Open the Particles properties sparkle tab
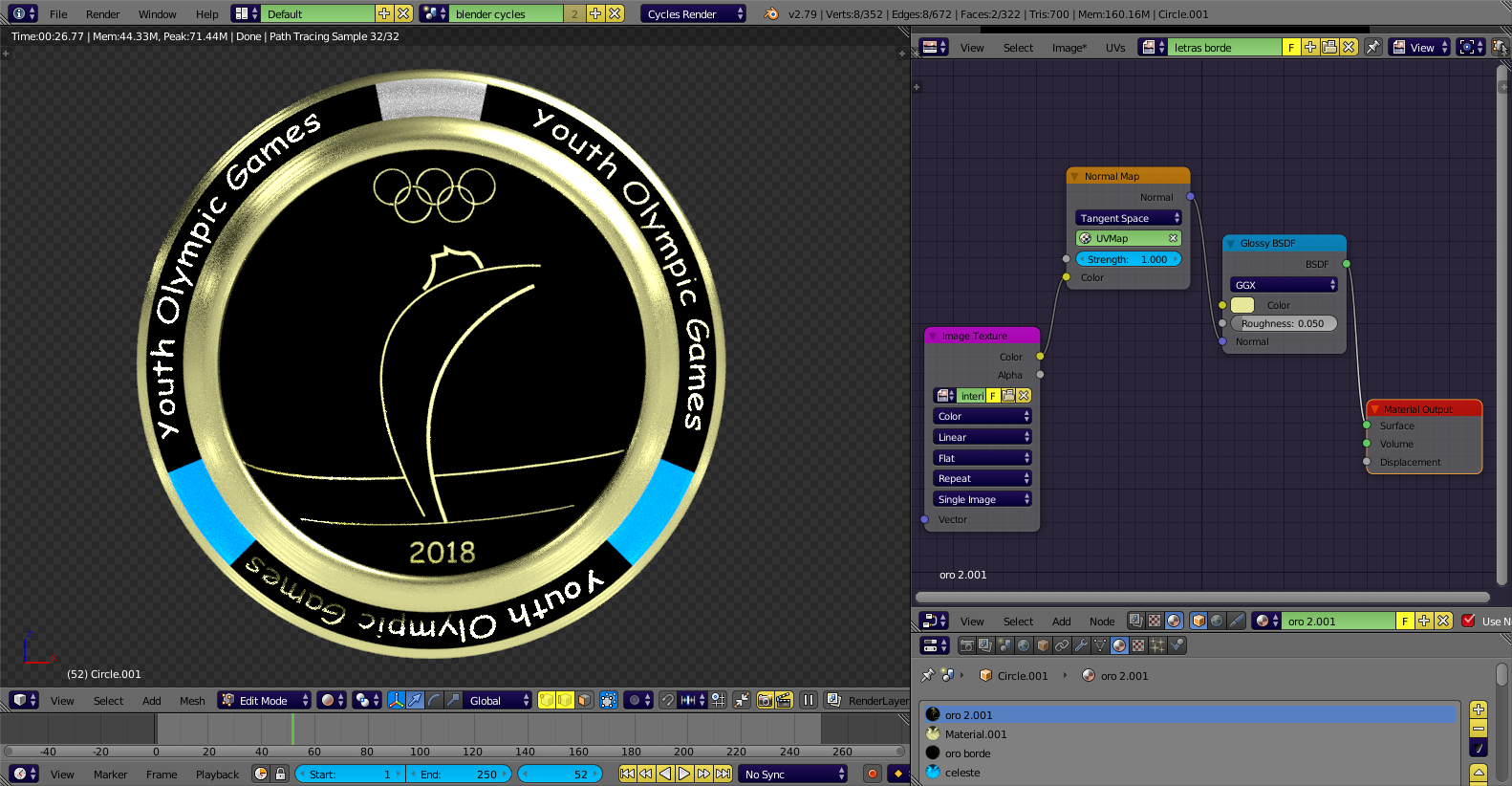Image resolution: width=1512 pixels, height=786 pixels. 1157,645
